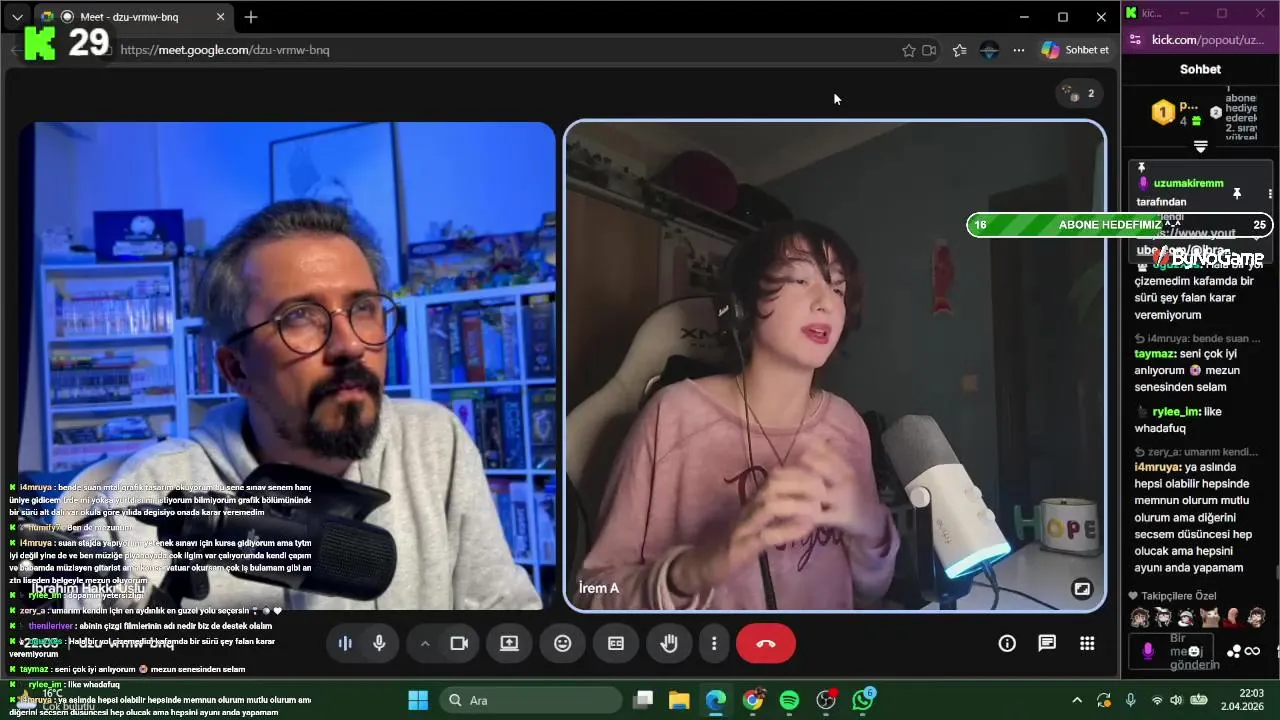Expand the Kick gift leaderboard chevron
Viewport: 1280px width, 720px height.
[x=1201, y=147]
